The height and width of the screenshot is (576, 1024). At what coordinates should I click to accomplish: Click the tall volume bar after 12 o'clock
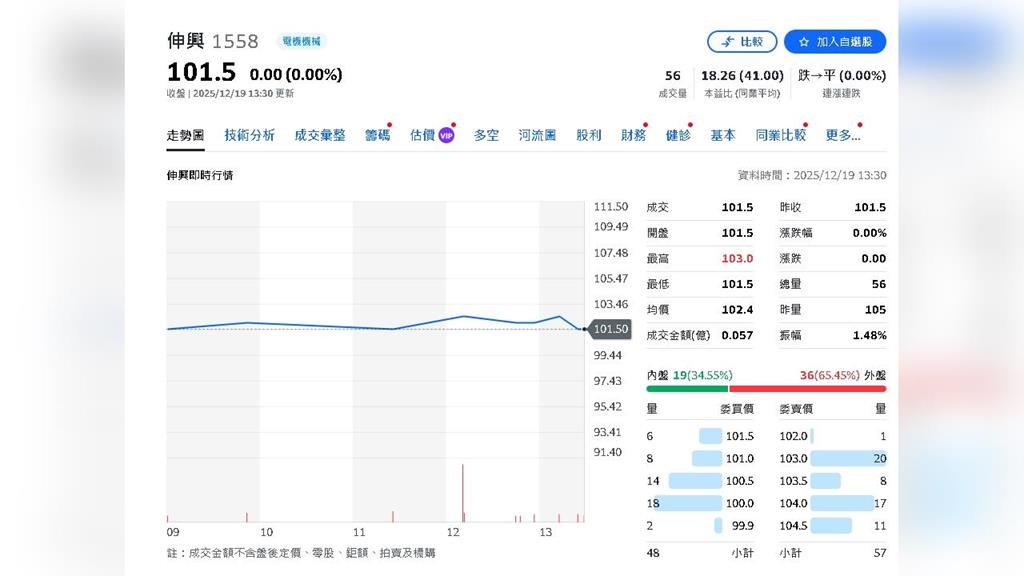463,492
